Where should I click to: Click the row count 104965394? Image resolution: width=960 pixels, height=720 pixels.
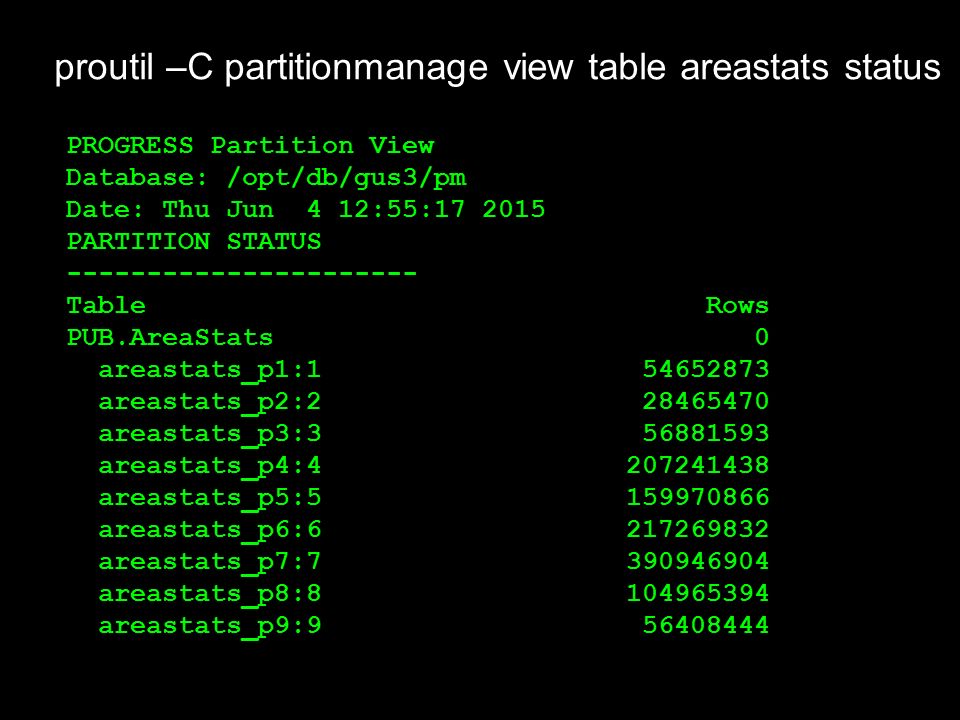697,593
